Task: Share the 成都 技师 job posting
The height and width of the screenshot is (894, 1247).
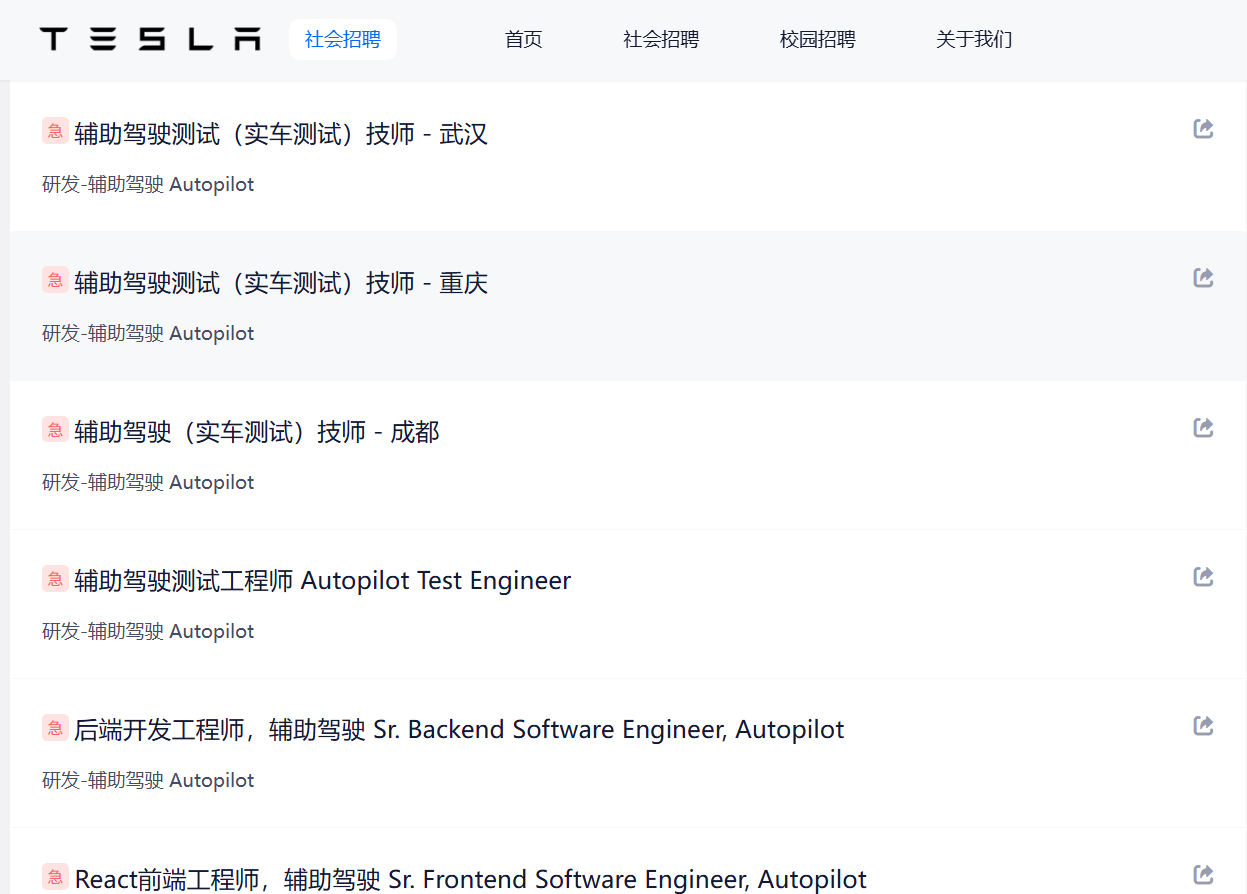Action: pos(1204,428)
